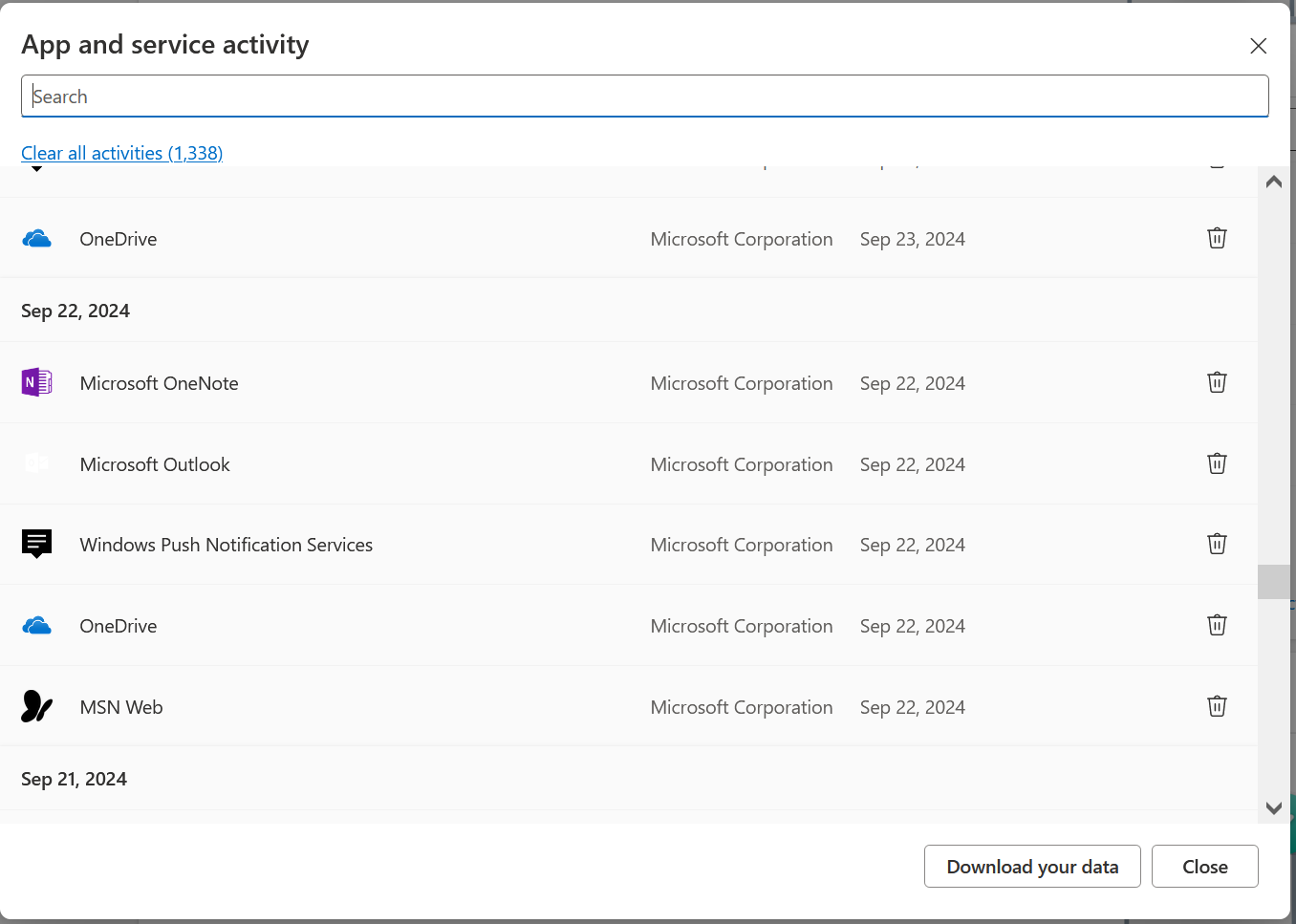Click the OneDrive cloud icon on Sep 23 row
Viewport: 1296px width, 924px height.
pyautogui.click(x=36, y=238)
